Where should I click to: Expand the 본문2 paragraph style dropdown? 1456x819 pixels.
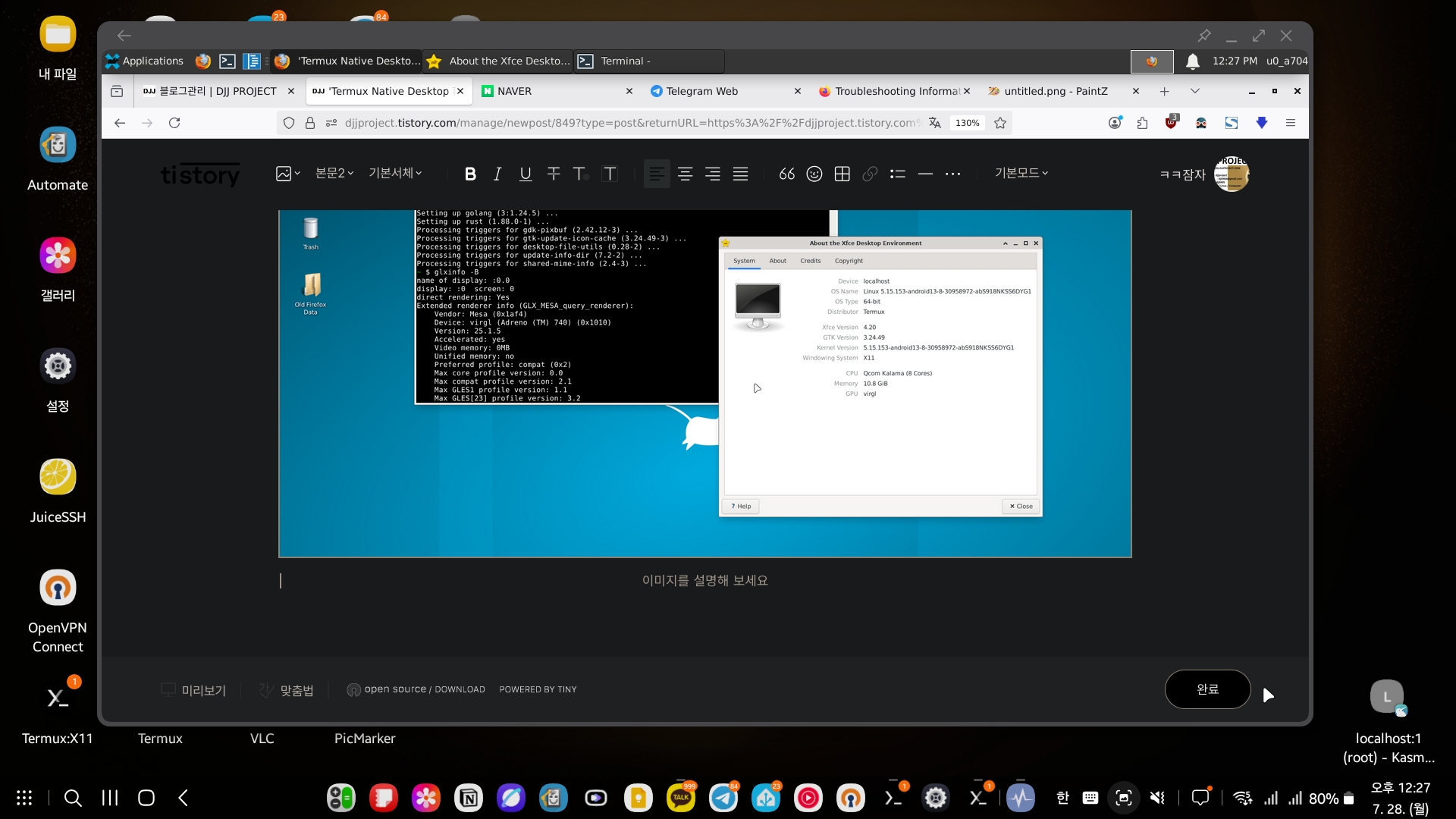point(334,174)
